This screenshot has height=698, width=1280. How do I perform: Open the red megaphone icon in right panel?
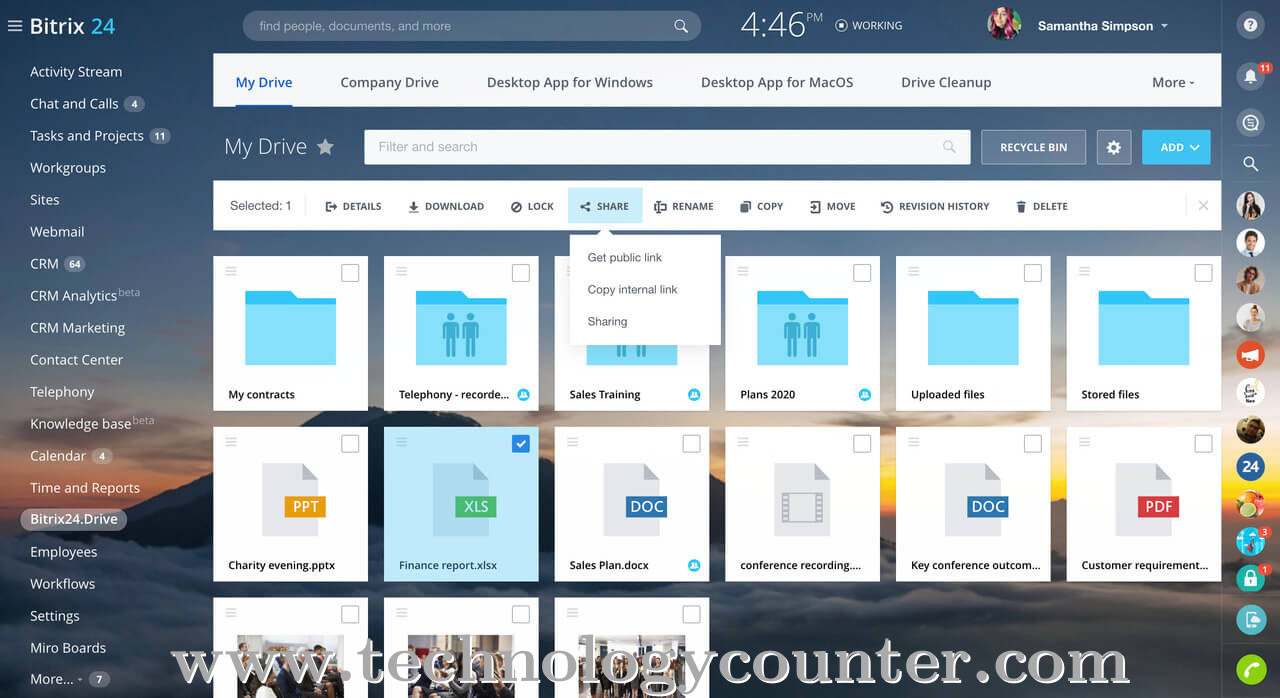[1250, 355]
